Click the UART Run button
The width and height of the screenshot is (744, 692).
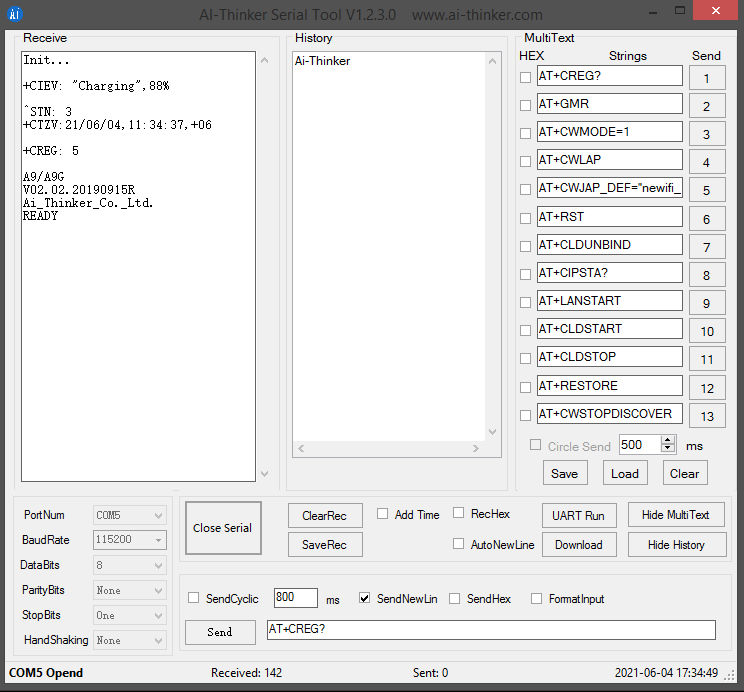pos(579,515)
